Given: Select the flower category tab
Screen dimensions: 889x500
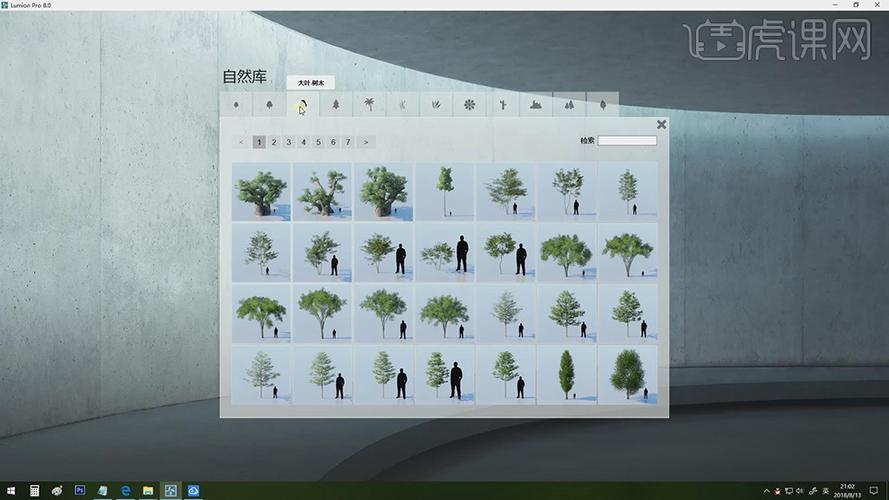Looking at the screenshot, I should pos(469,104).
